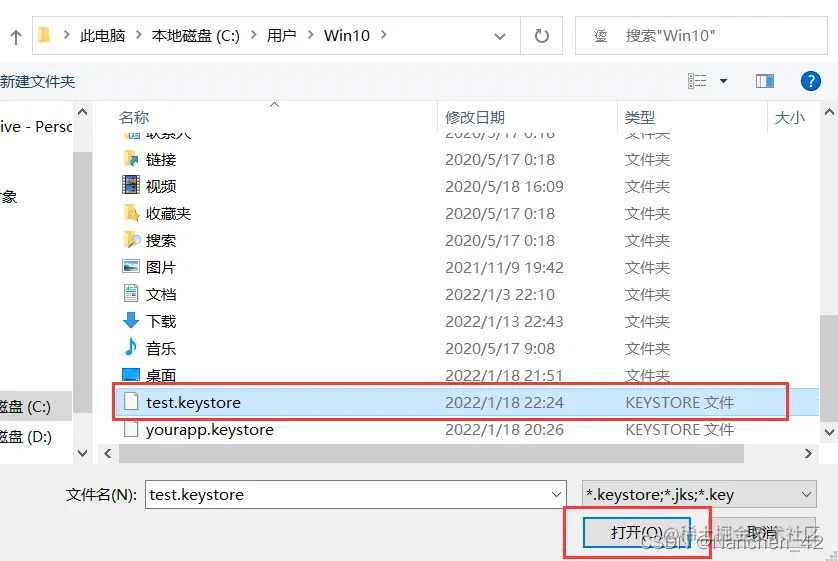This screenshot has width=838, height=561.
Task: Click the horizontal scrollbar thumb
Action: 431,454
